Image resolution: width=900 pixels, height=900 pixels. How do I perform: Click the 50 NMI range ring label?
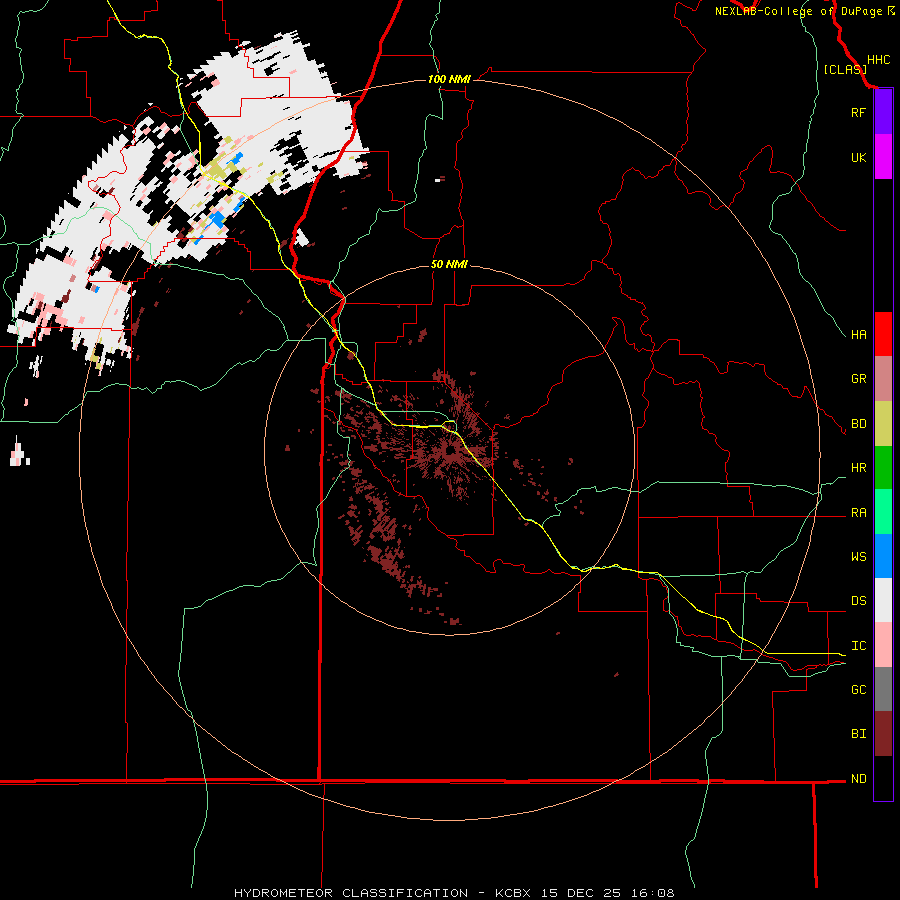point(449,265)
